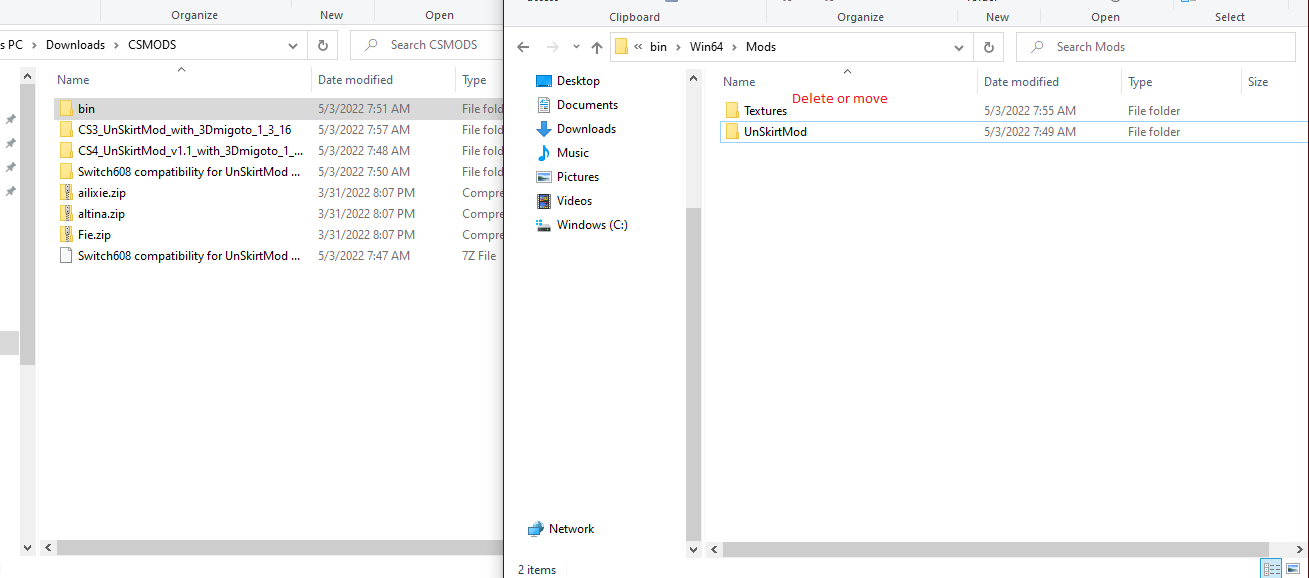Switch Mods window to large icons view
The height and width of the screenshot is (578, 1309).
1293,569
